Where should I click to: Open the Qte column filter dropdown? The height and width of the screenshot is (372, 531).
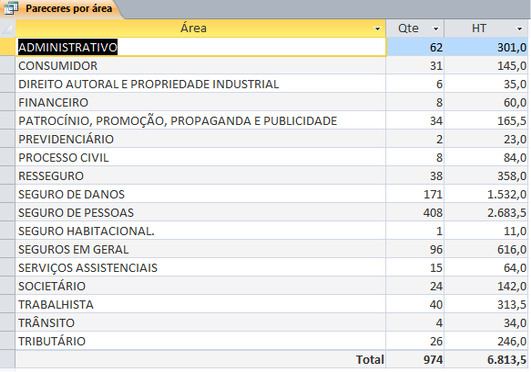[x=436, y=29]
